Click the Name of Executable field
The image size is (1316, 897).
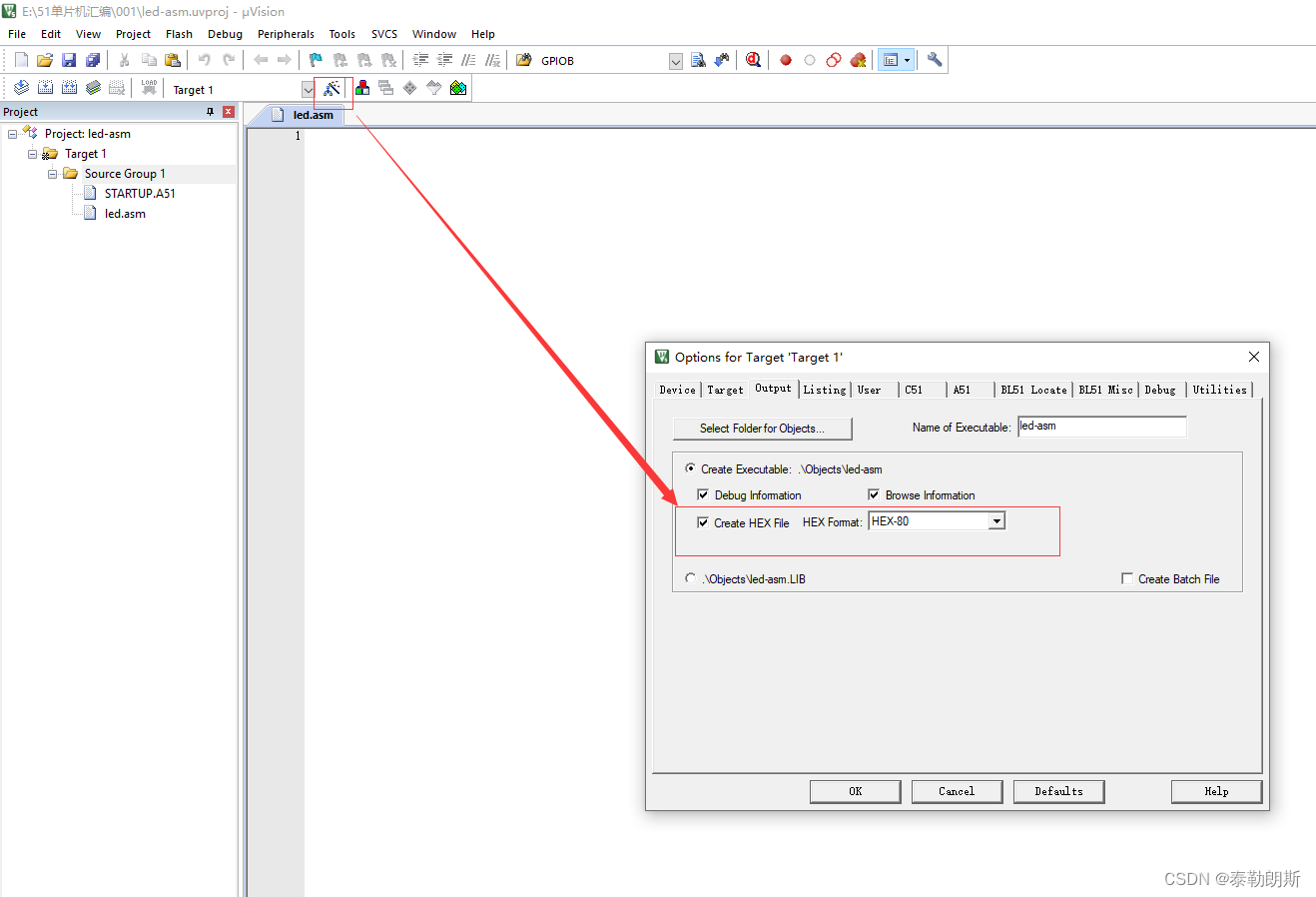1102,427
